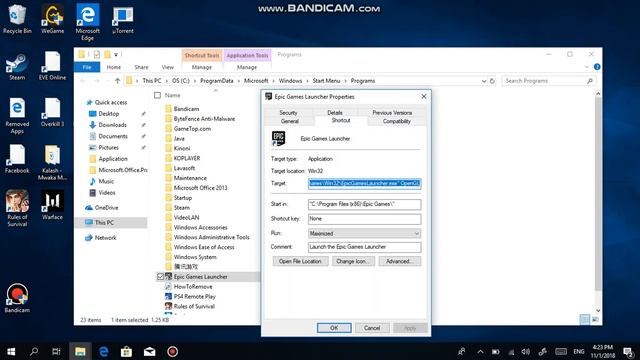Open the Share ribbon tab
This screenshot has width=640, height=360.
coord(141,67)
